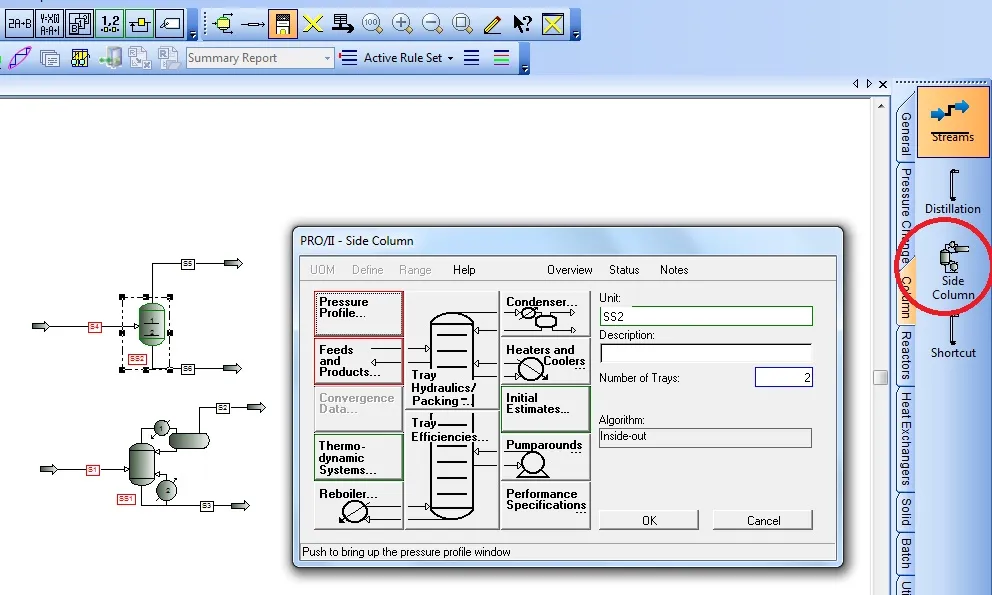This screenshot has height=595, width=992.
Task: Click the greyed R report folder icon
Action: [168, 58]
